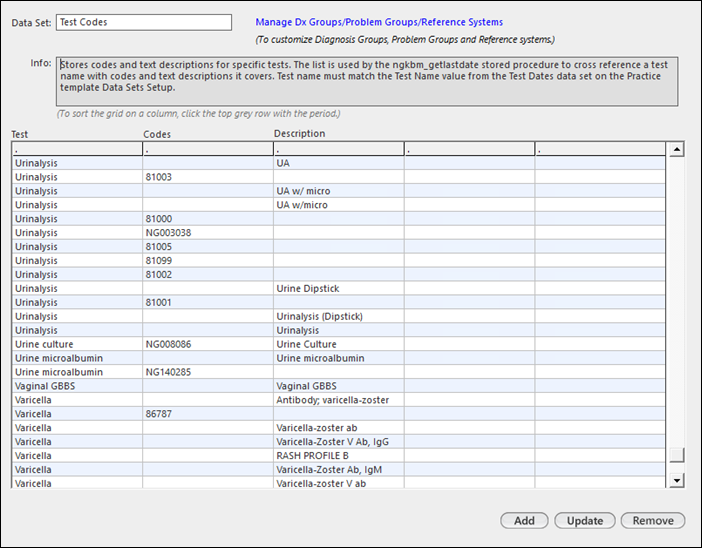Select the description Varicella-zoster ab
This screenshot has height=548, width=702.
point(338,428)
